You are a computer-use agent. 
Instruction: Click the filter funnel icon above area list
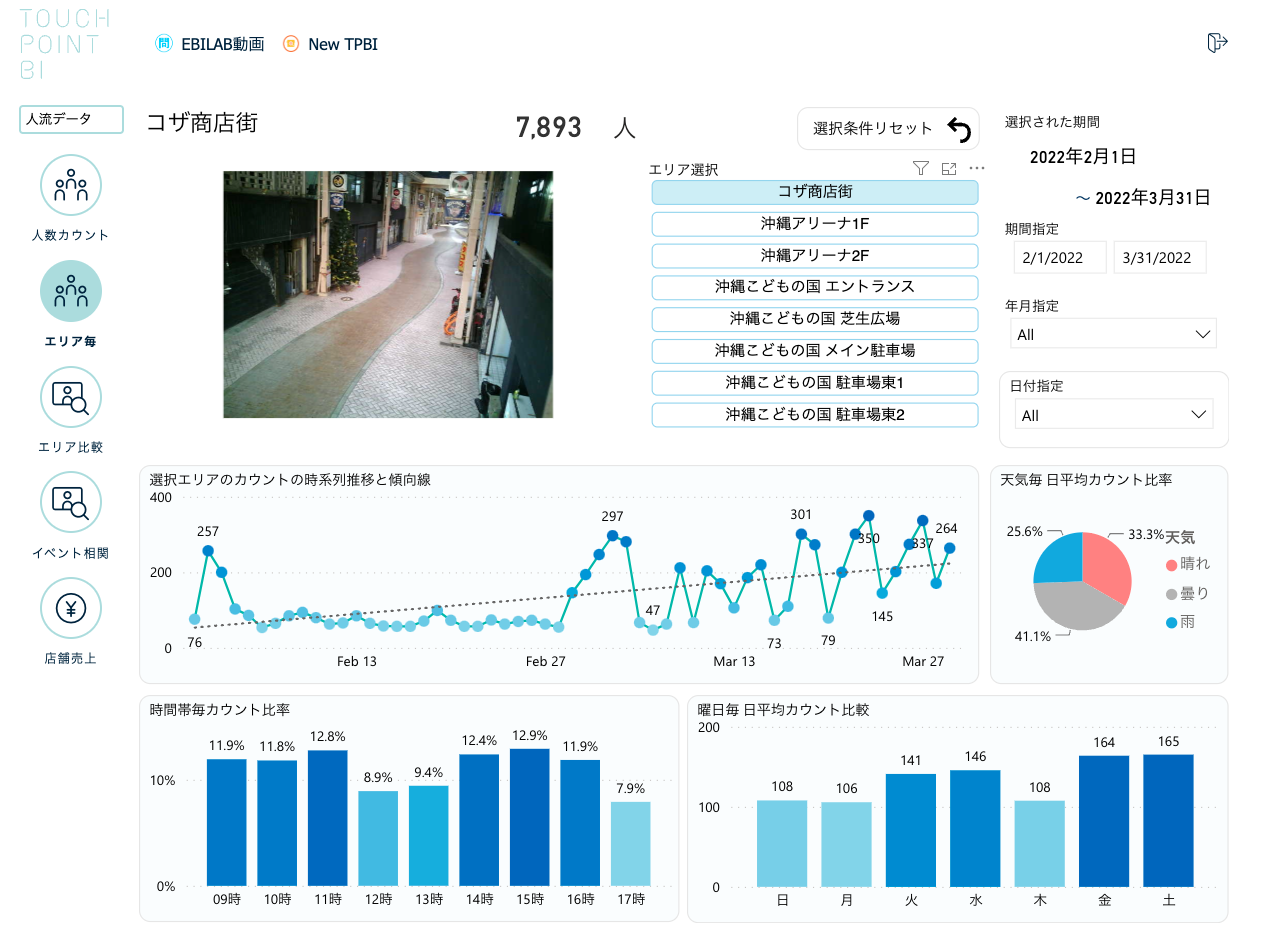921,169
